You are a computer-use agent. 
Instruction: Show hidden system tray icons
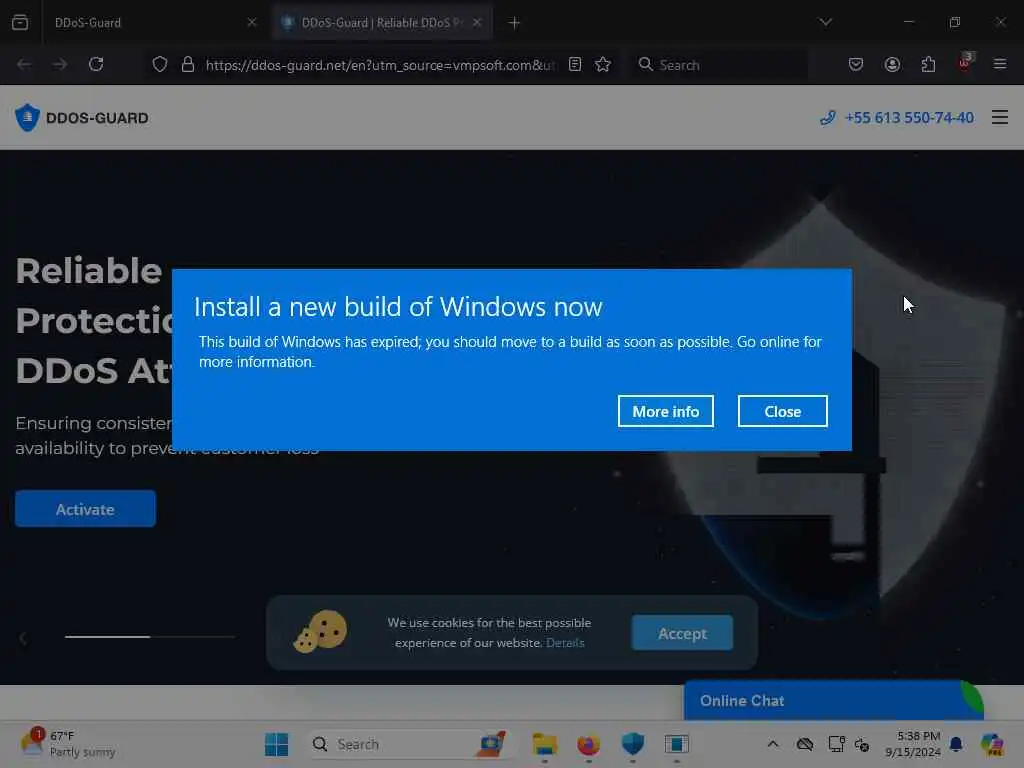pos(773,744)
